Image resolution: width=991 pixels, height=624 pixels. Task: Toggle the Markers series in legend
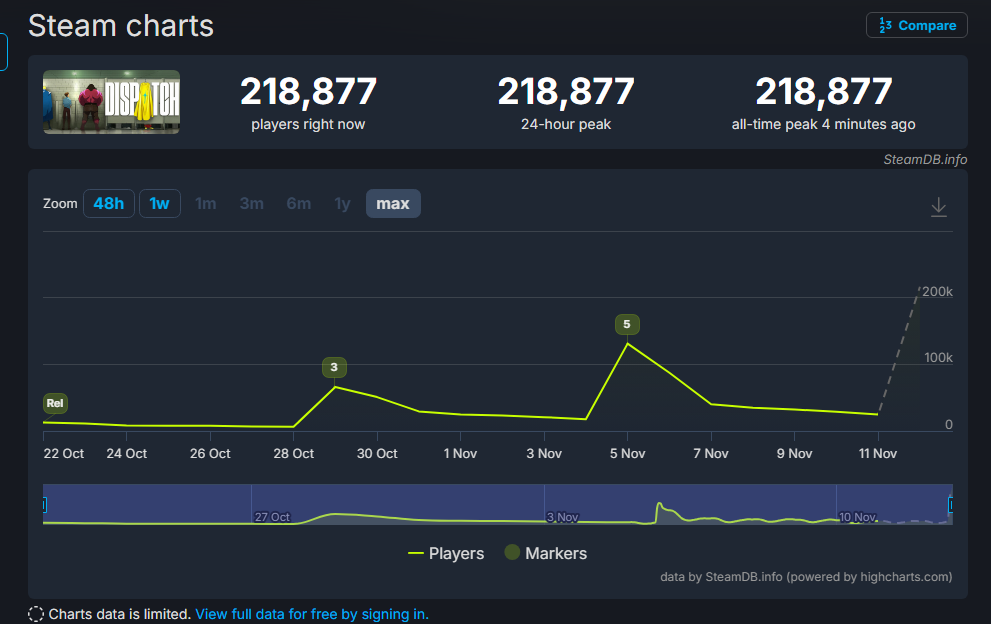(x=546, y=553)
